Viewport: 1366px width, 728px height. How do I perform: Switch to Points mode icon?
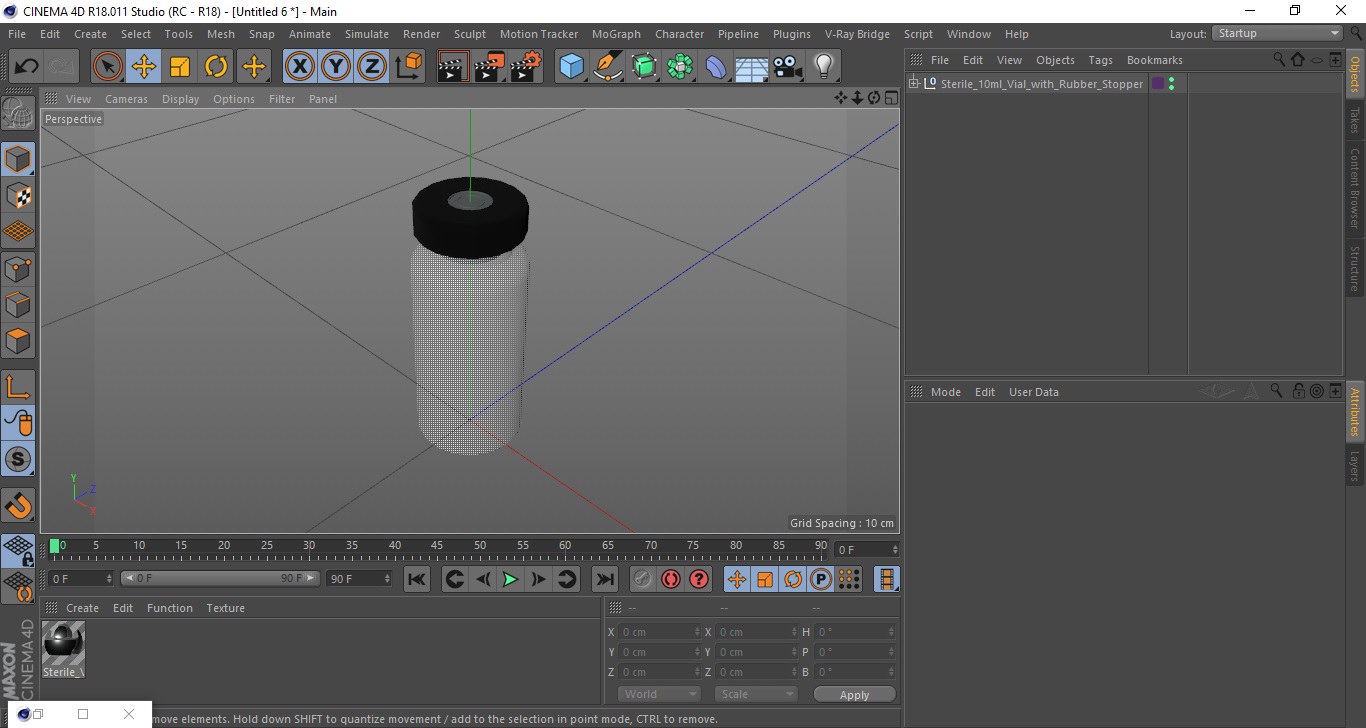[x=18, y=268]
